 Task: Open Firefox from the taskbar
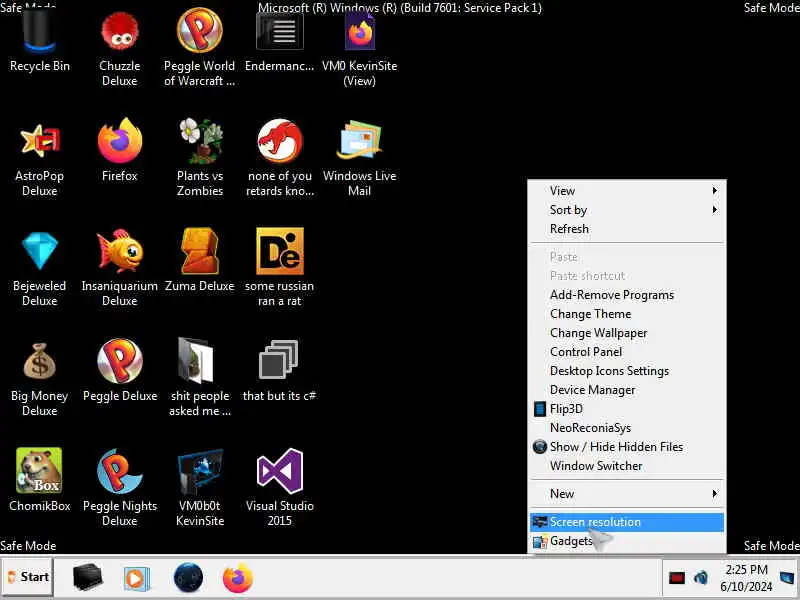(x=238, y=578)
